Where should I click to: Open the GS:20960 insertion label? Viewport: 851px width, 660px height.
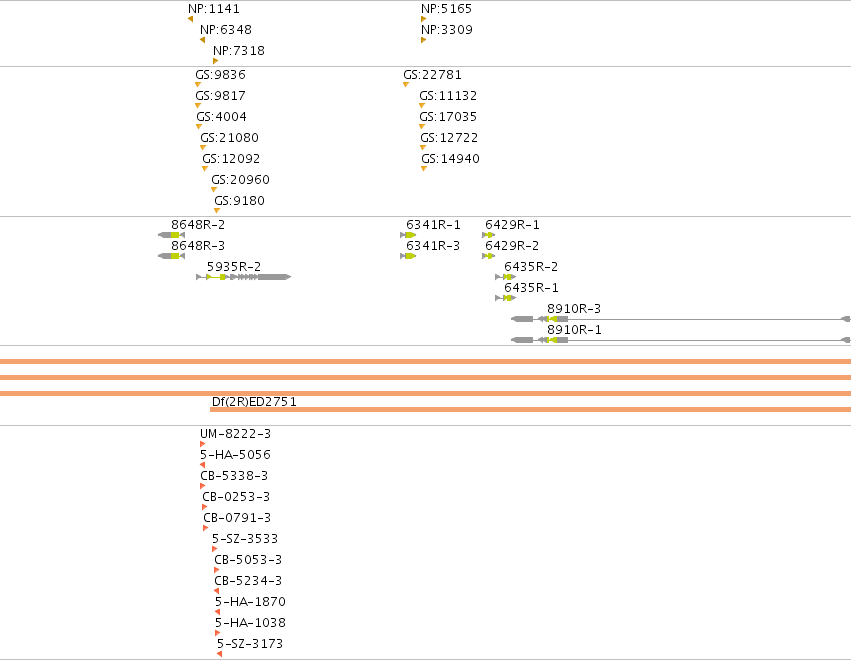[x=240, y=180]
